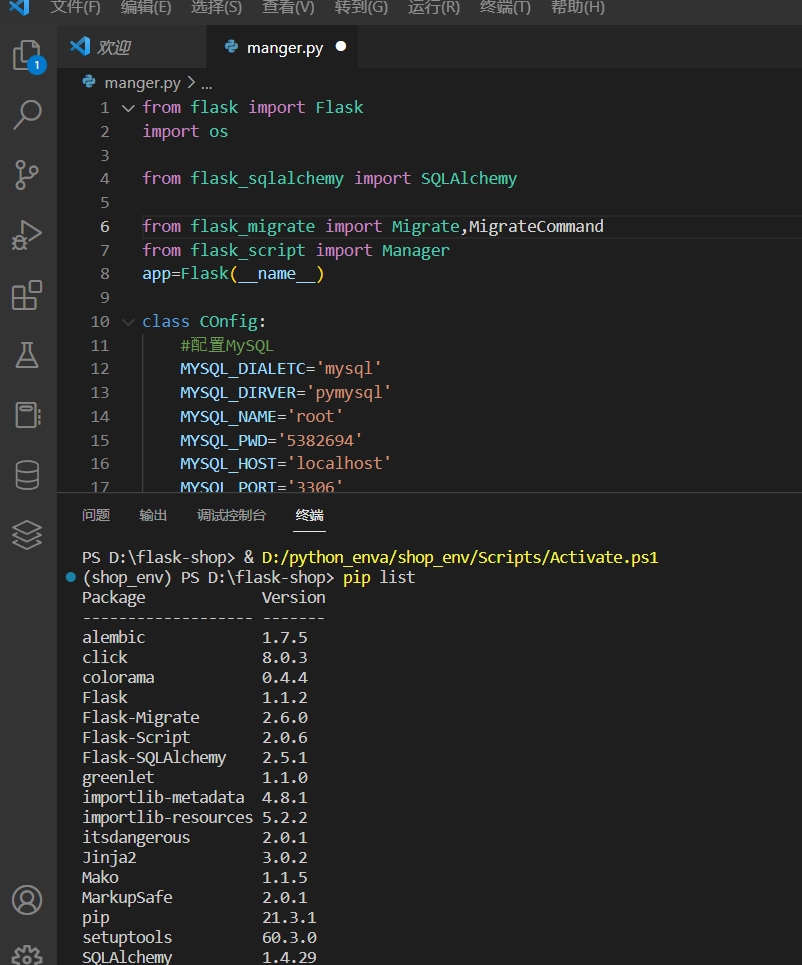Click the importlib-resources row in terminal
The image size is (802, 965).
tap(195, 817)
